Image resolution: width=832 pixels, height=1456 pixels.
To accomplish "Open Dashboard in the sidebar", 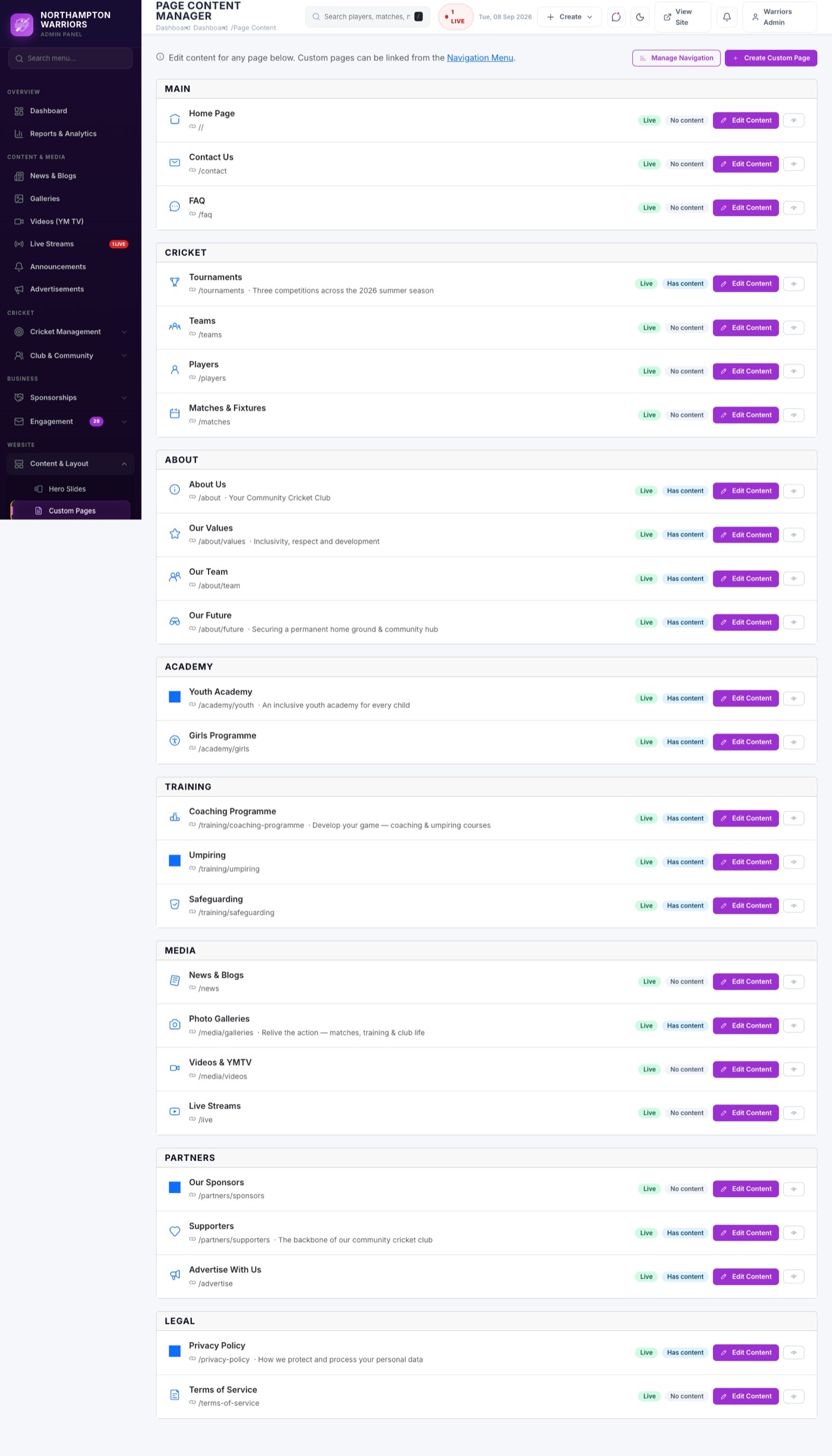I will pyautogui.click(x=71, y=111).
